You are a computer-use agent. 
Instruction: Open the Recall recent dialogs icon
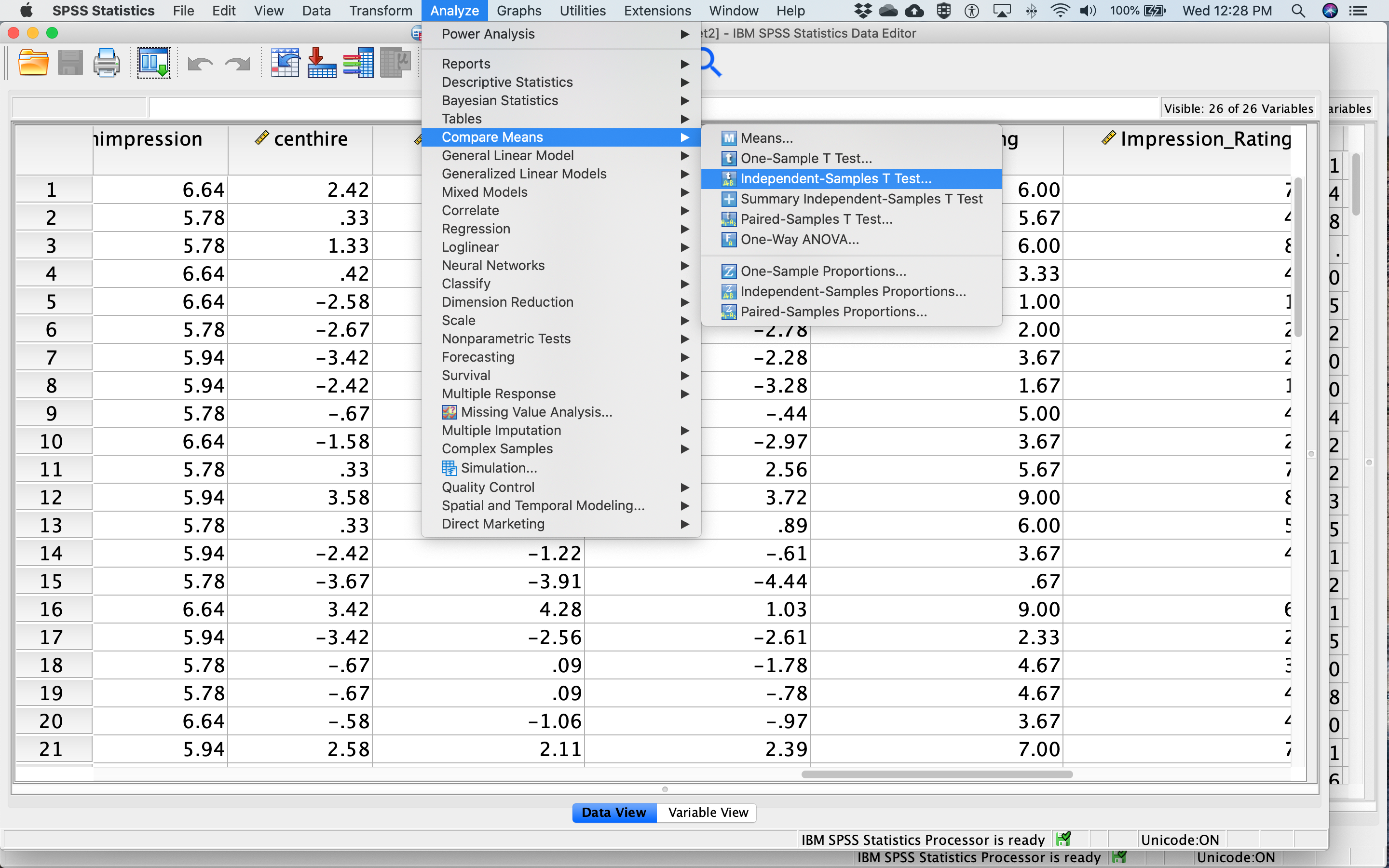click(x=154, y=63)
